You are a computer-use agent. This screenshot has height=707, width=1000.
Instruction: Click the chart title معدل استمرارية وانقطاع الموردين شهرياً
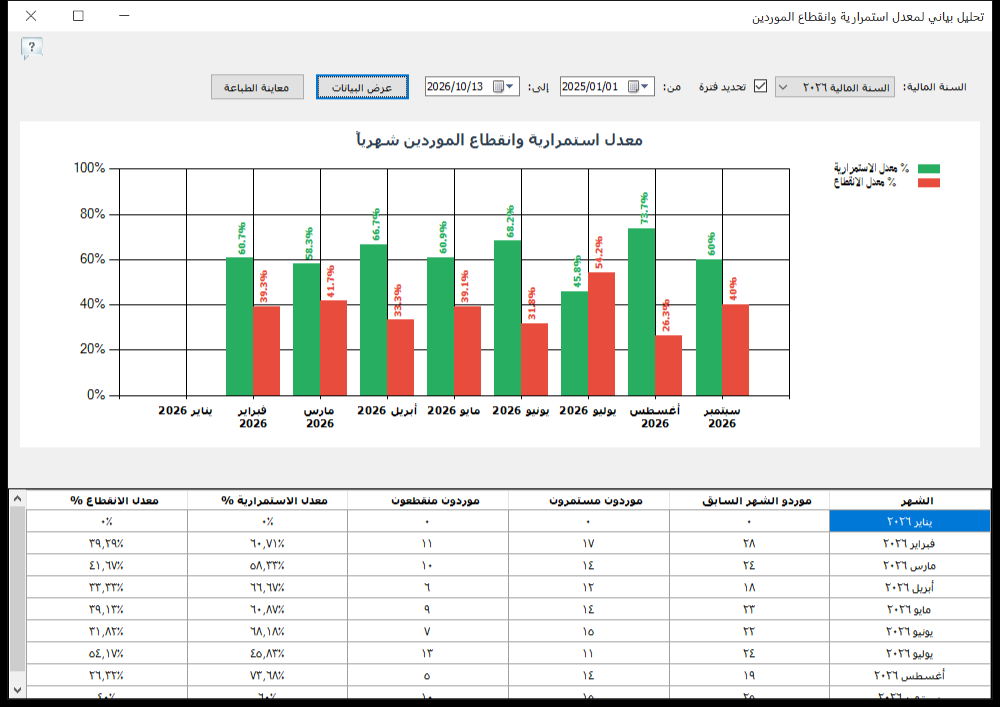[499, 140]
